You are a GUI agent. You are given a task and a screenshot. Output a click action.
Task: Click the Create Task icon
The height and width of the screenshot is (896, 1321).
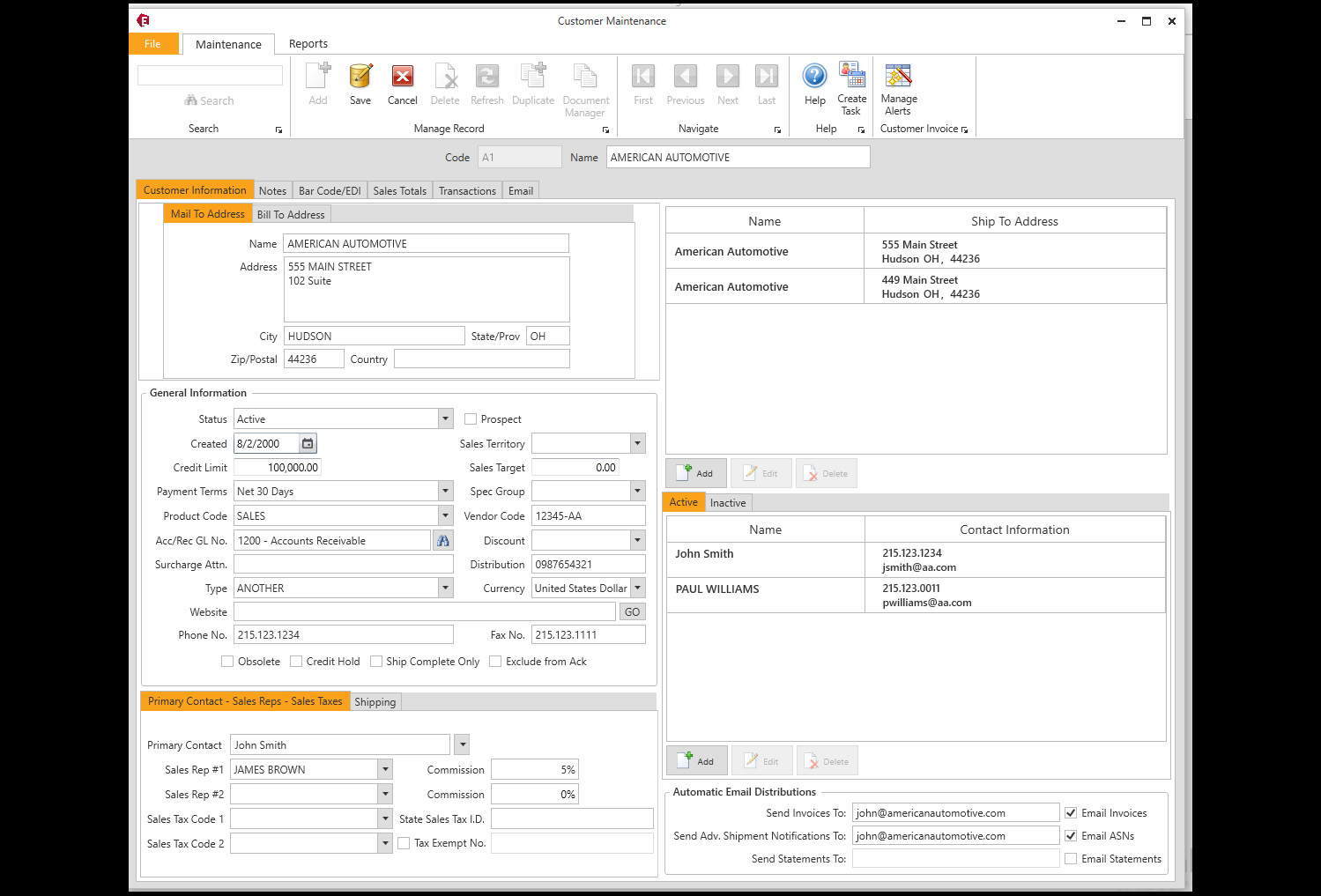tap(850, 84)
